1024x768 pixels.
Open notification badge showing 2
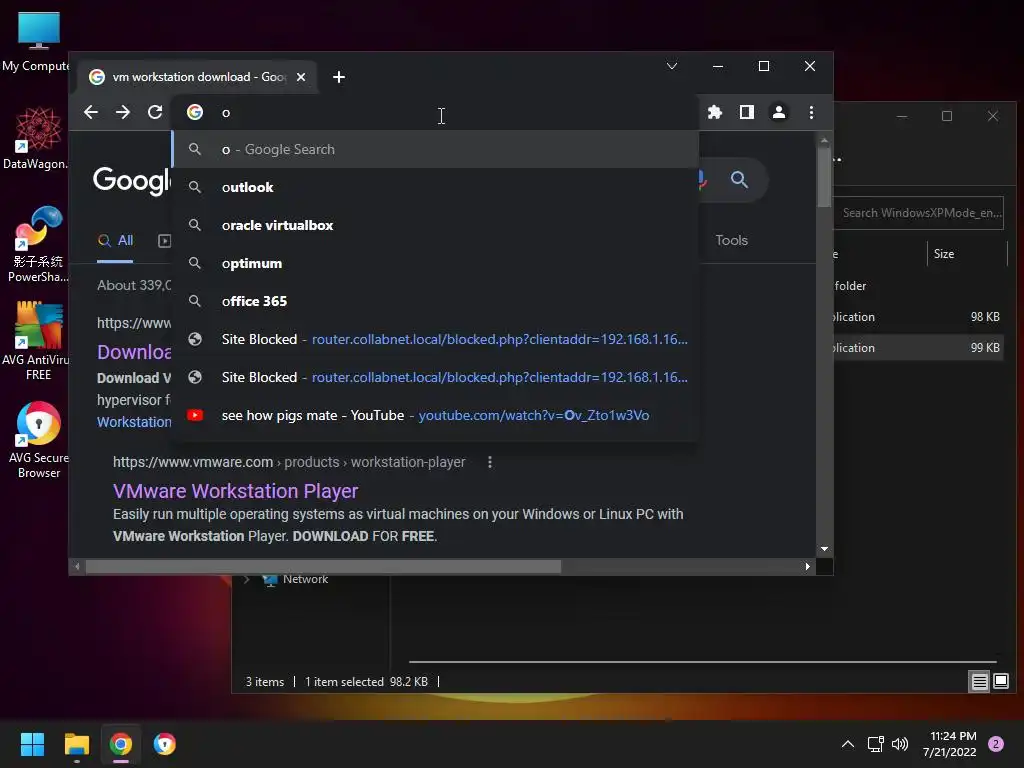click(x=996, y=744)
